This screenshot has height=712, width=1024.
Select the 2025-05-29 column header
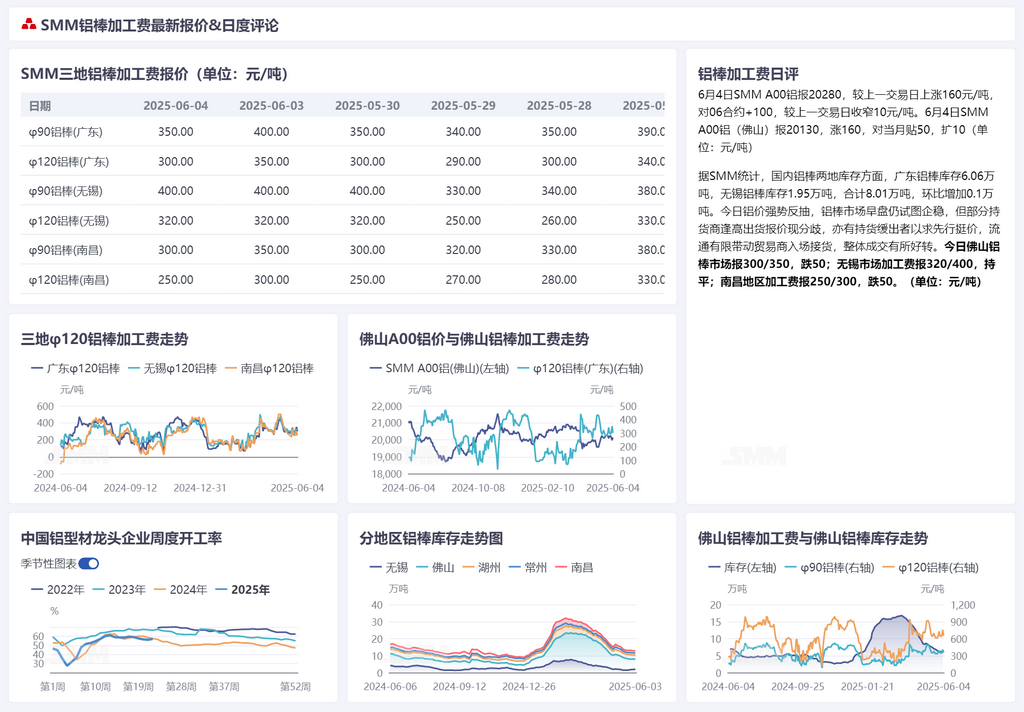click(463, 106)
